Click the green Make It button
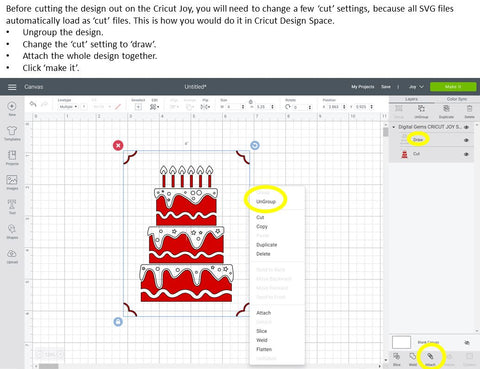This screenshot has height=369, width=480. tap(453, 87)
